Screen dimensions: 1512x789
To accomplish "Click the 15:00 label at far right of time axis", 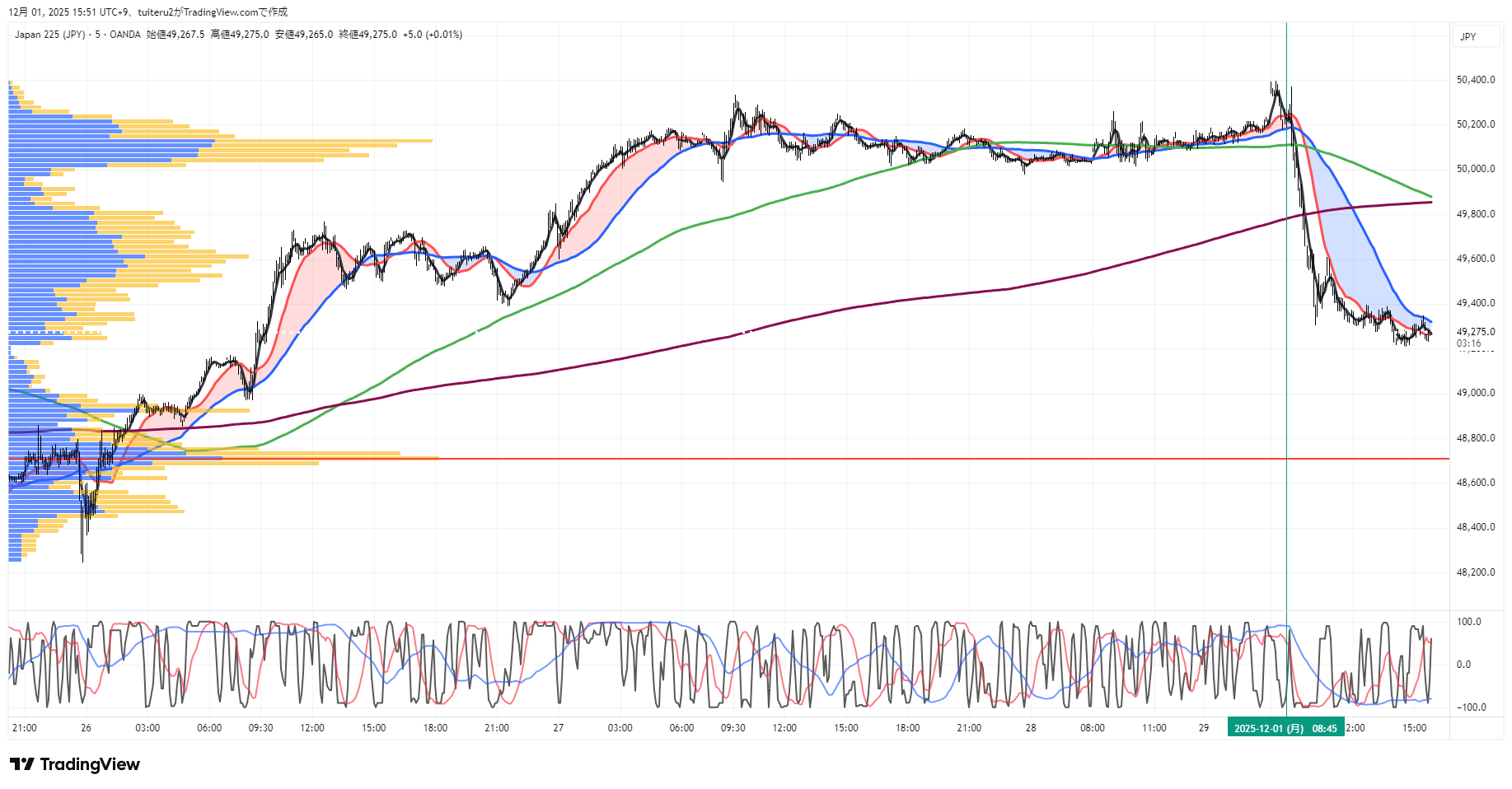I will pos(1415,728).
